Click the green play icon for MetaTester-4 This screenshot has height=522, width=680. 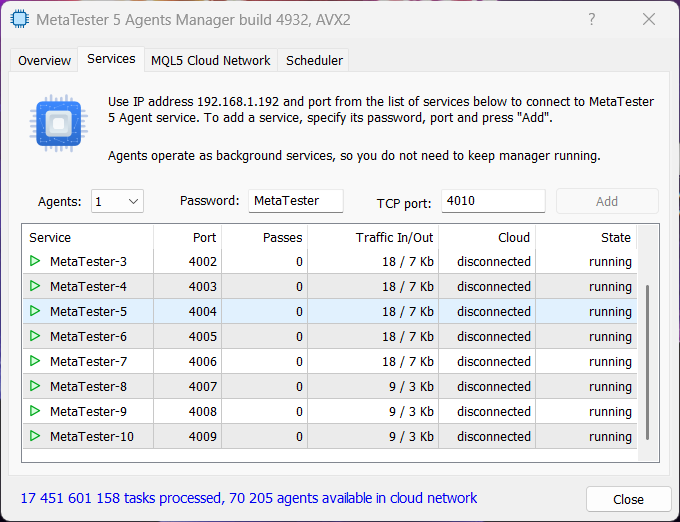pyautogui.click(x=35, y=286)
